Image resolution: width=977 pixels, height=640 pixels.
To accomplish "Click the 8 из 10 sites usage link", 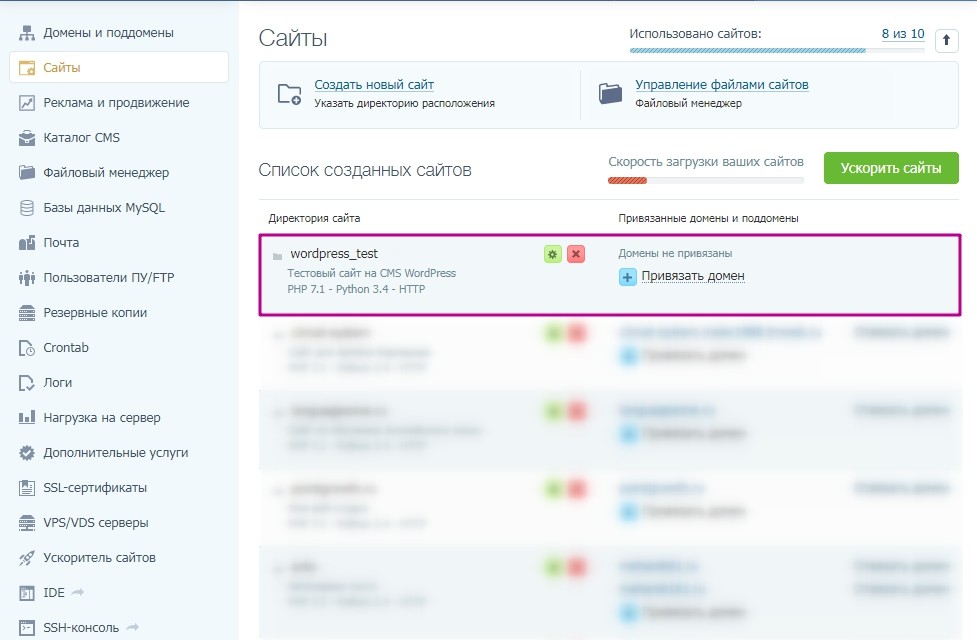I will tap(903, 34).
